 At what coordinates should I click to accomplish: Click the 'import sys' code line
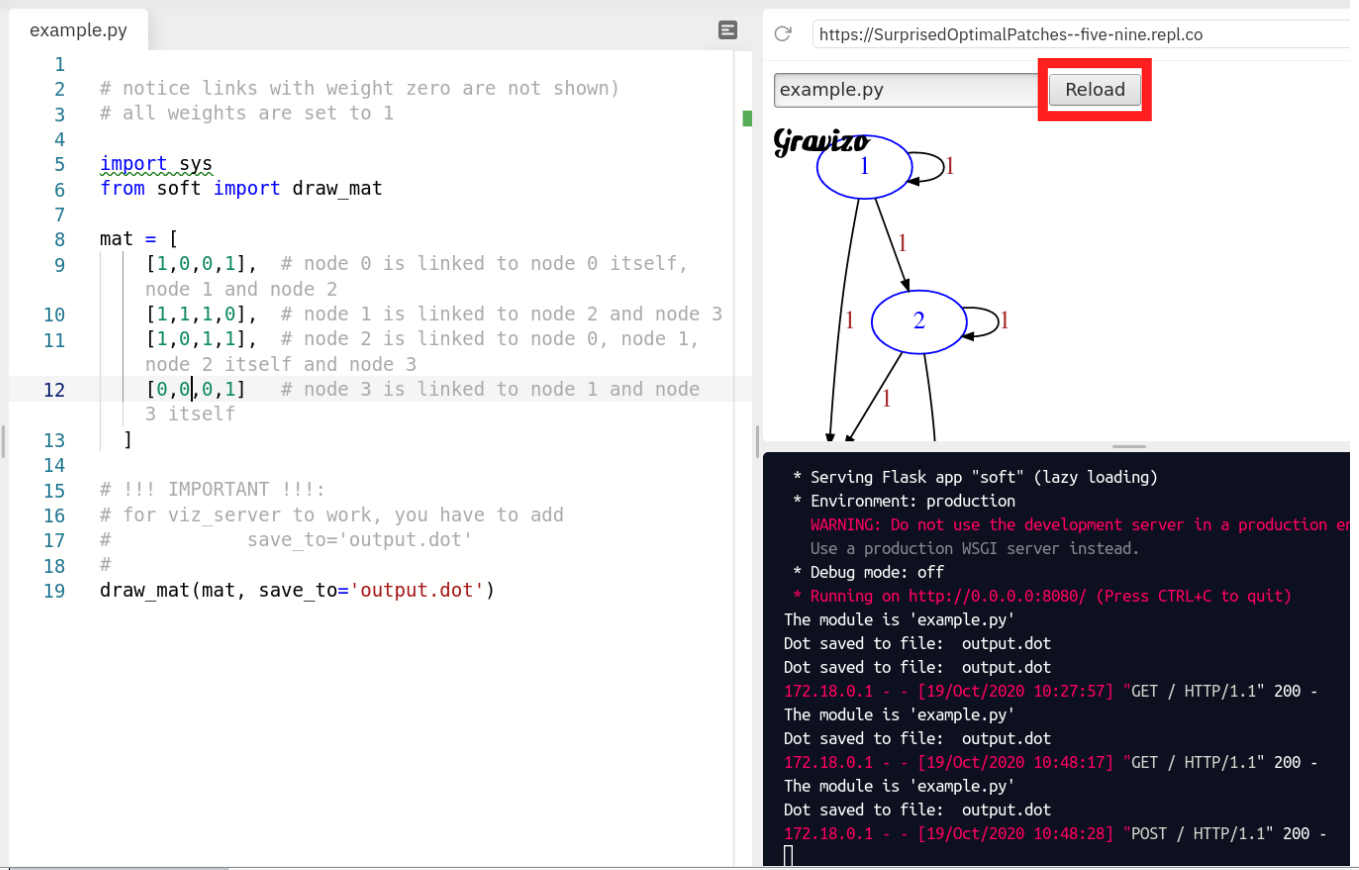(156, 163)
